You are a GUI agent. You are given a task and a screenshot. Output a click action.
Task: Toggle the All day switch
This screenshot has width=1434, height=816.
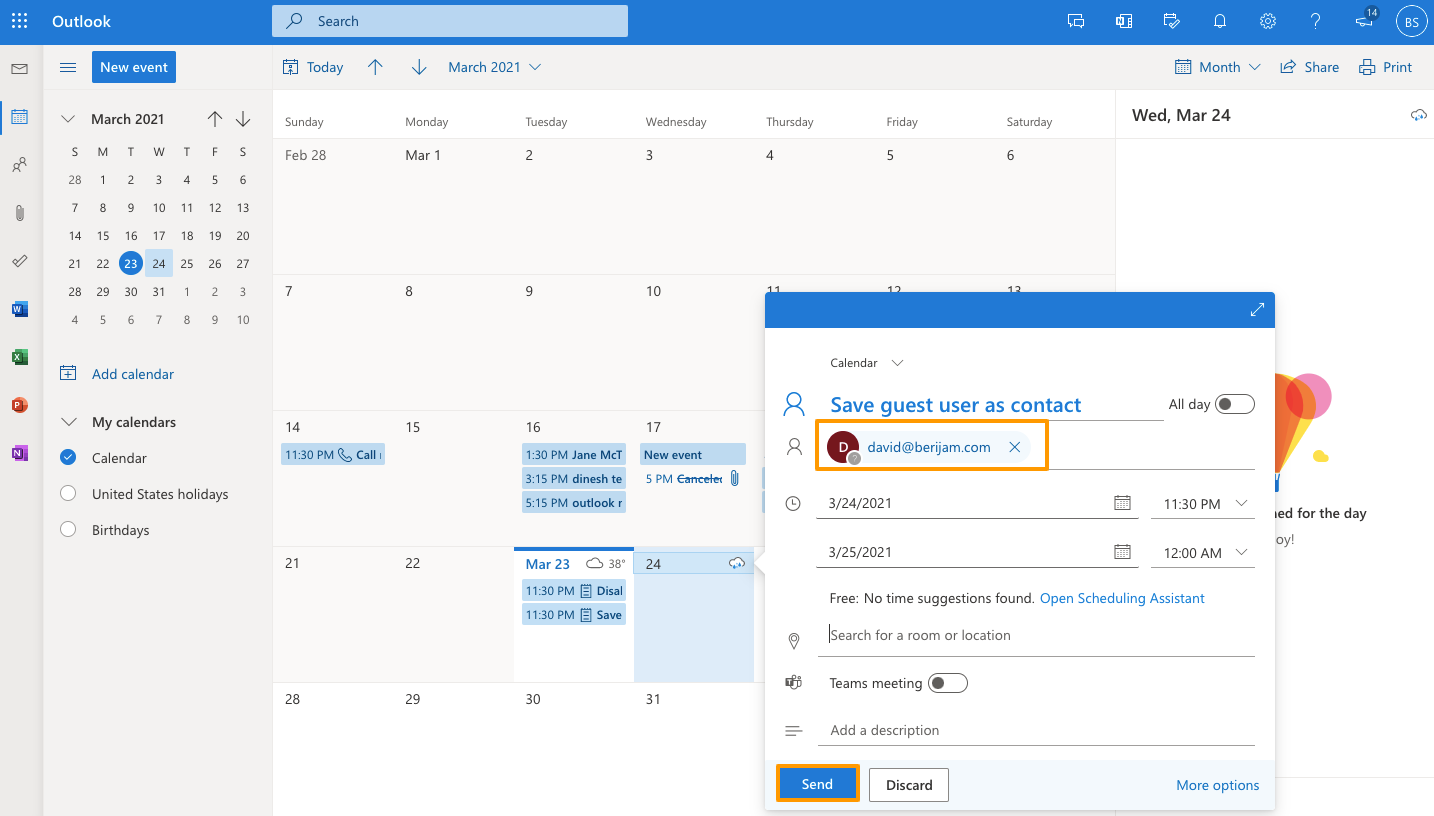1235,404
